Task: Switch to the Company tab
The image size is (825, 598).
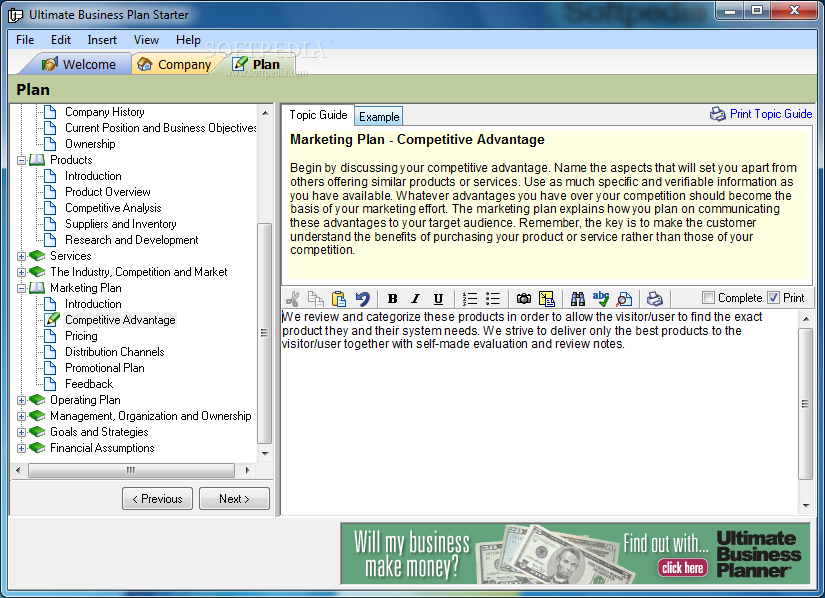Action: (174, 64)
